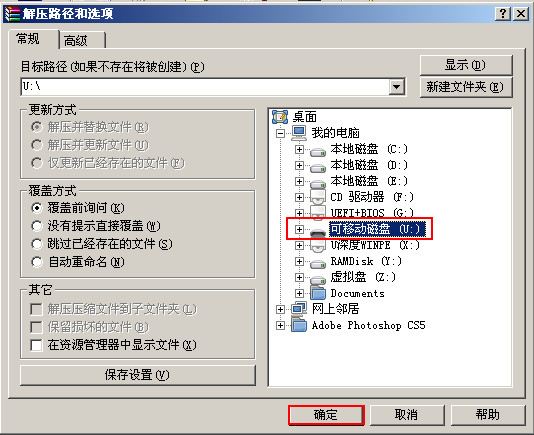Image resolution: width=534 pixels, height=435 pixels.
Task: Switch to the 高级 tab
Action: coord(82,41)
